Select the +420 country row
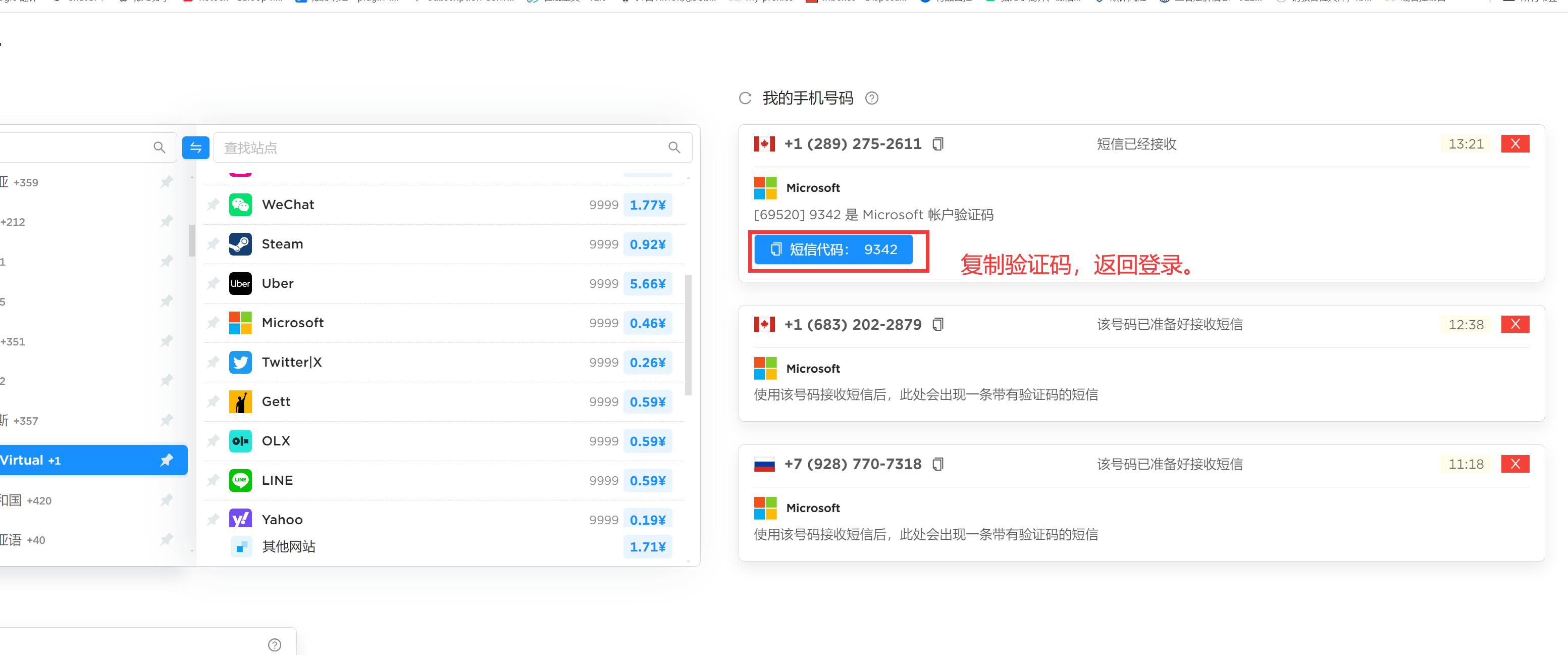Image resolution: width=1568 pixels, height=655 pixels. tap(93, 500)
